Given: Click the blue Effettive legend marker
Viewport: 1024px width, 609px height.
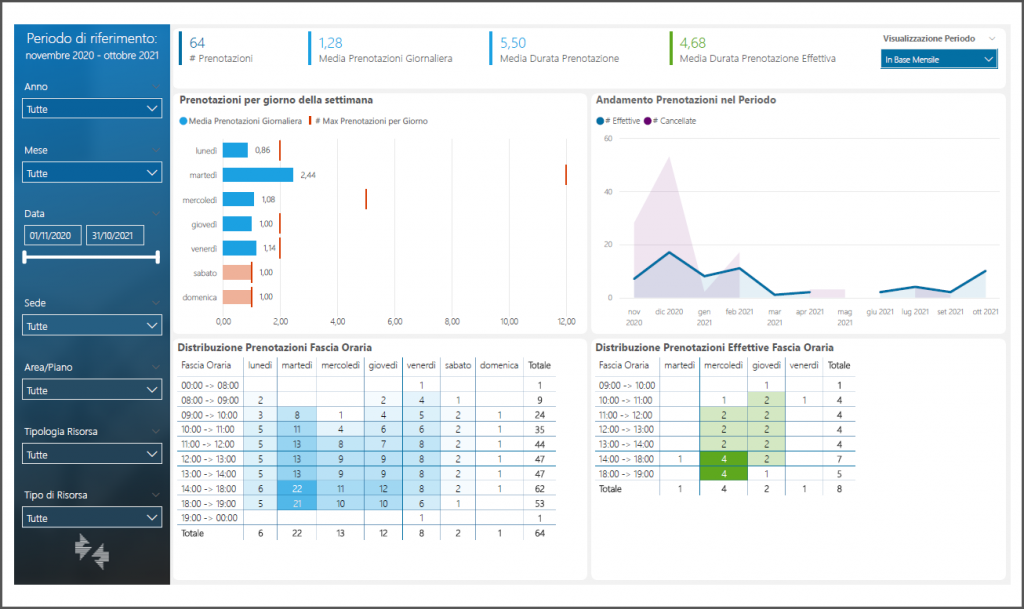Looking at the screenshot, I should click(x=599, y=121).
